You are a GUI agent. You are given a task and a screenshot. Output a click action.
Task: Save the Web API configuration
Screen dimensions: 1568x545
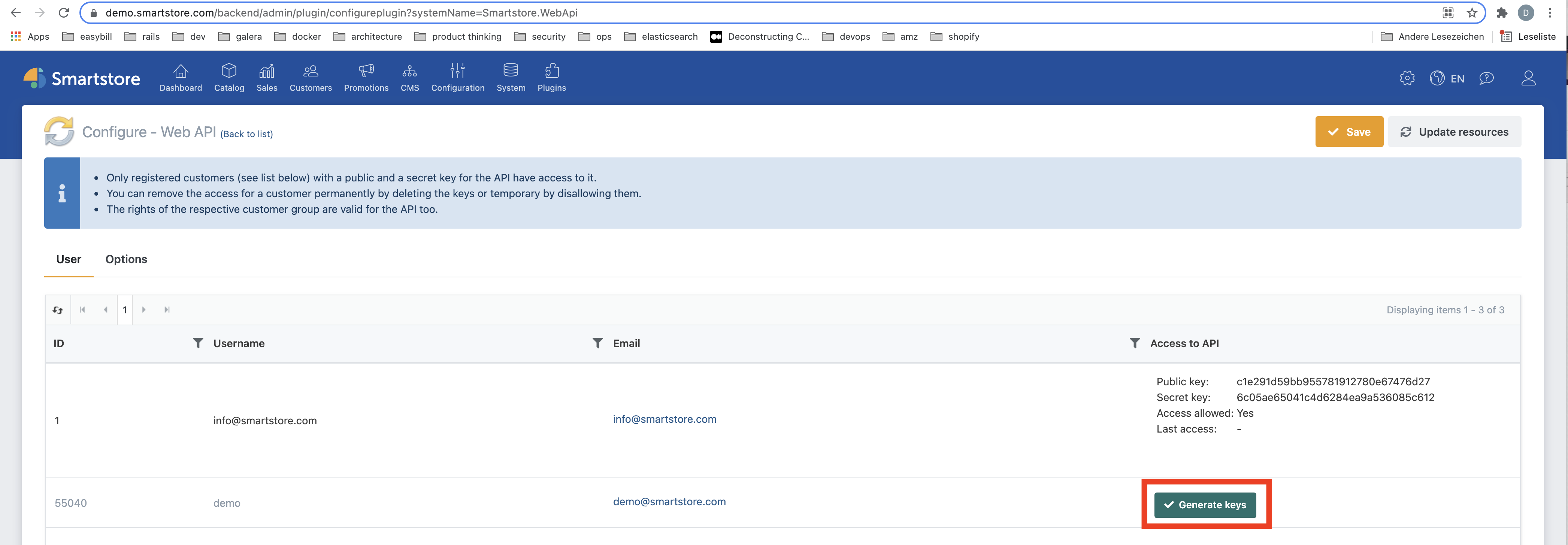coord(1349,132)
